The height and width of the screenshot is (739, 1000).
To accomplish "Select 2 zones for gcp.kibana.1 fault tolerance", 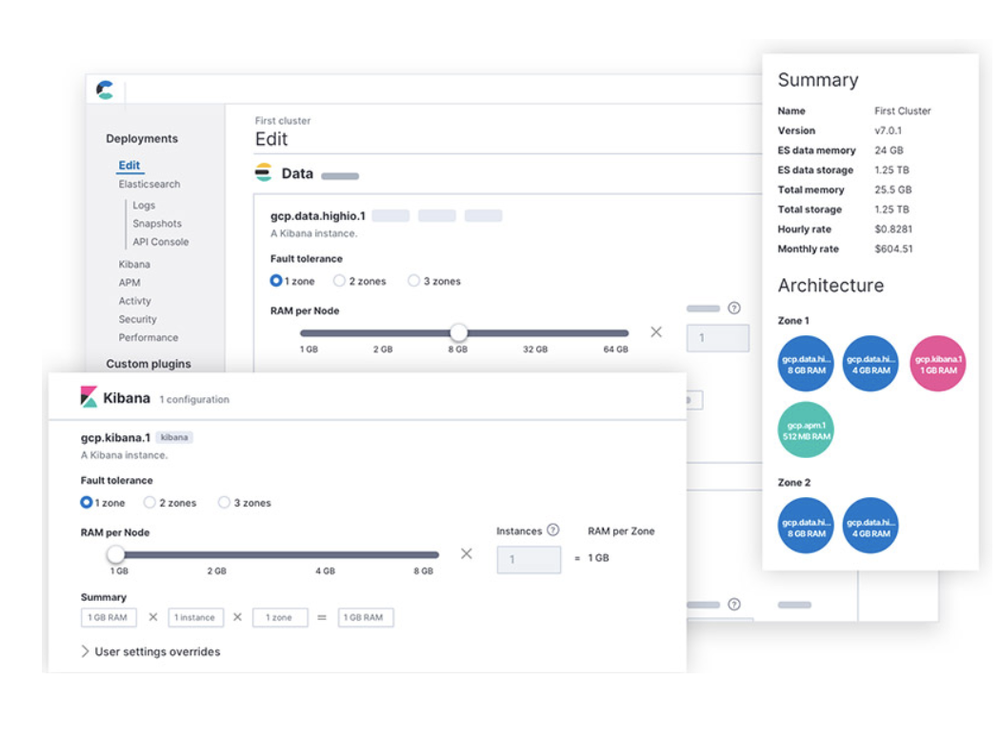I will pos(150,502).
